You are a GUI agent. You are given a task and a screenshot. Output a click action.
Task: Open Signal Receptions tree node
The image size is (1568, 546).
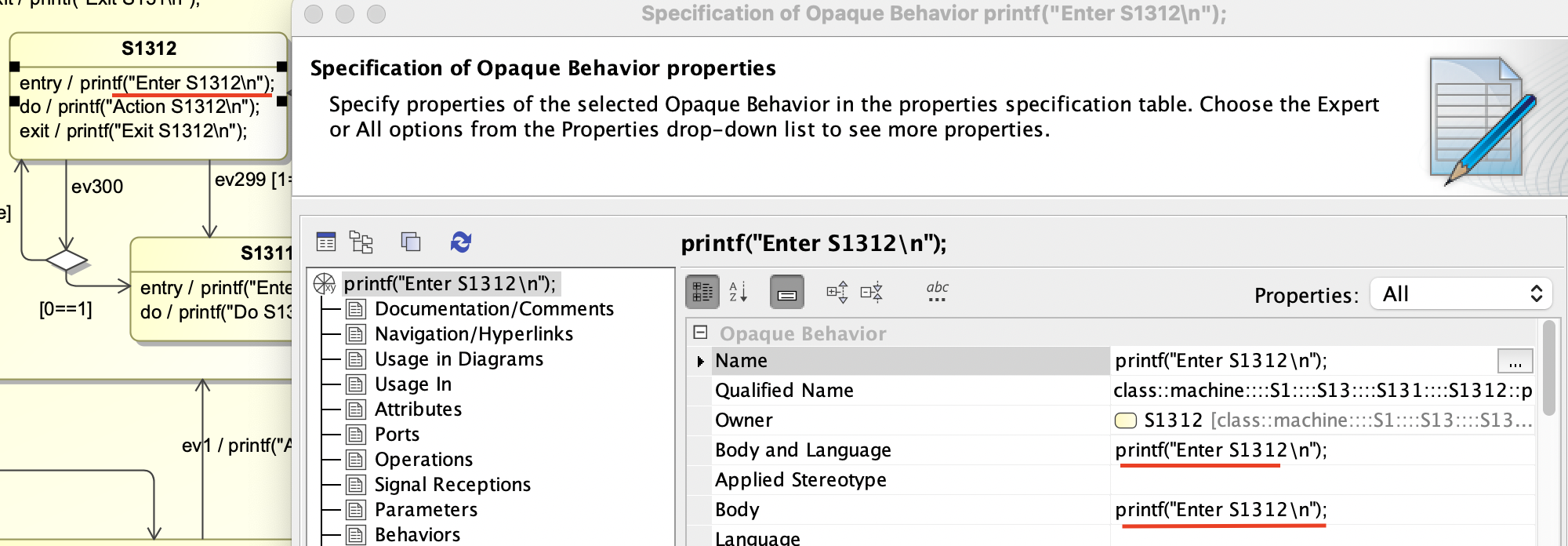[452, 485]
